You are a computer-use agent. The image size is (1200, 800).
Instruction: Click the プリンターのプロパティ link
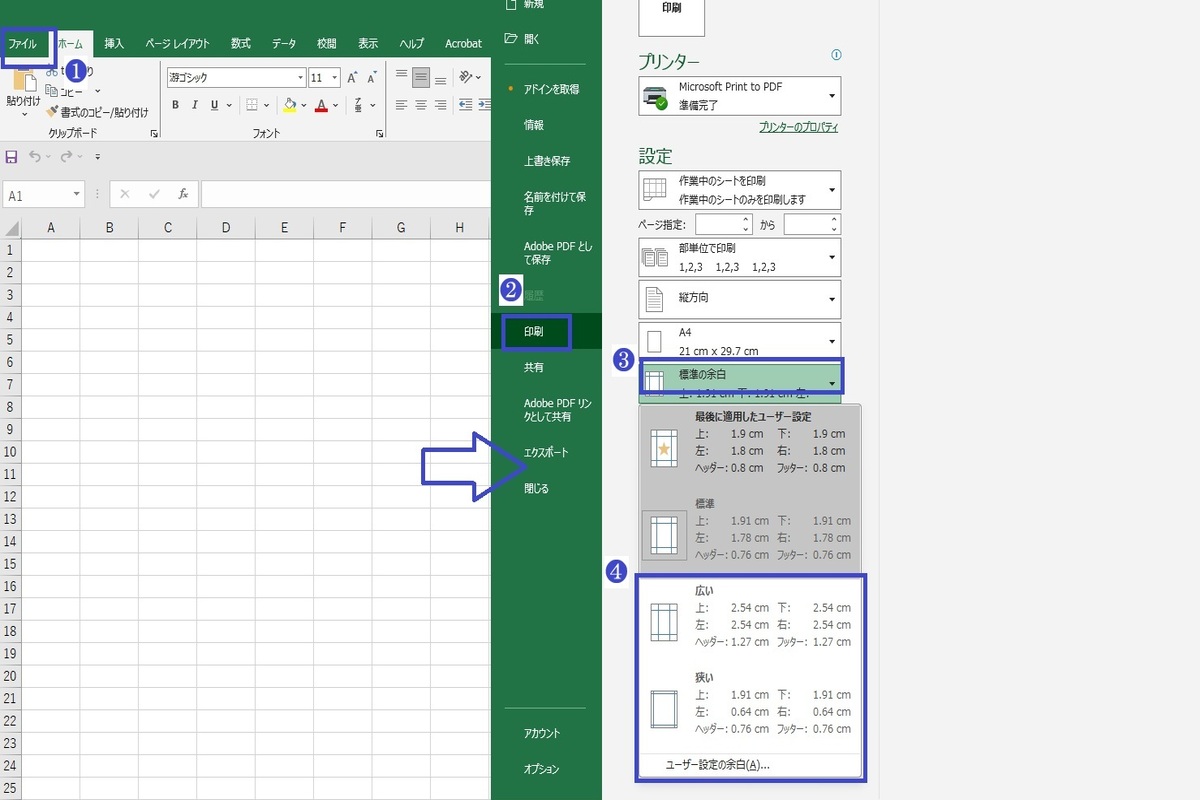798,127
